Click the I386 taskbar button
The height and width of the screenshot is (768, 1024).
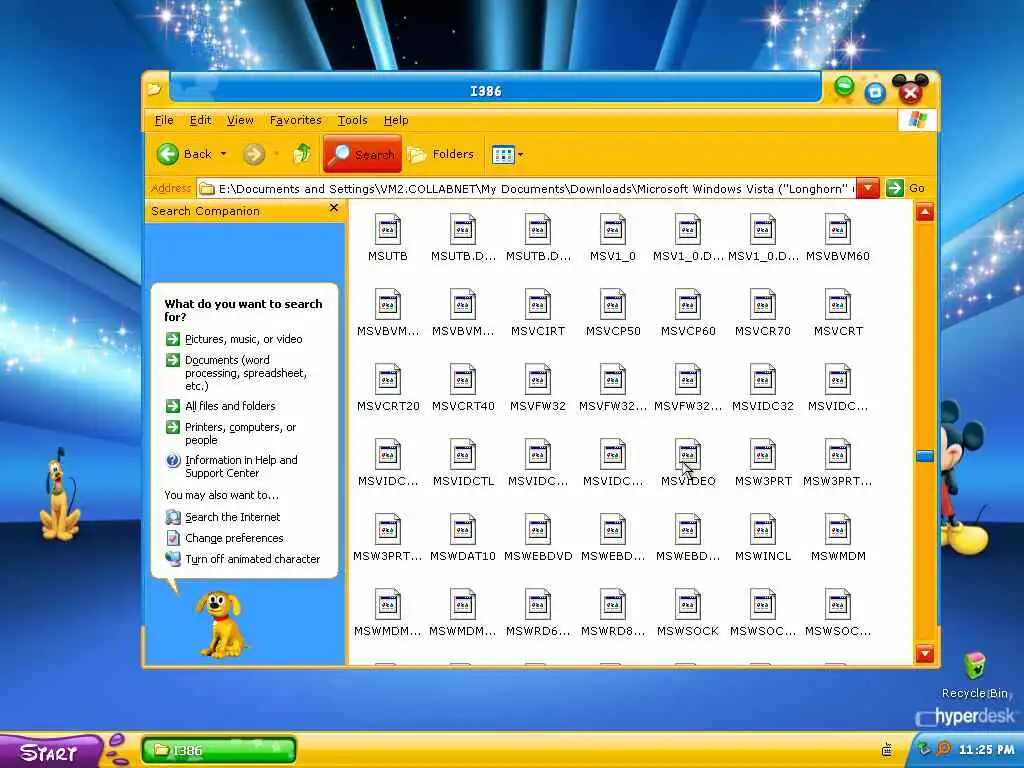[219, 750]
